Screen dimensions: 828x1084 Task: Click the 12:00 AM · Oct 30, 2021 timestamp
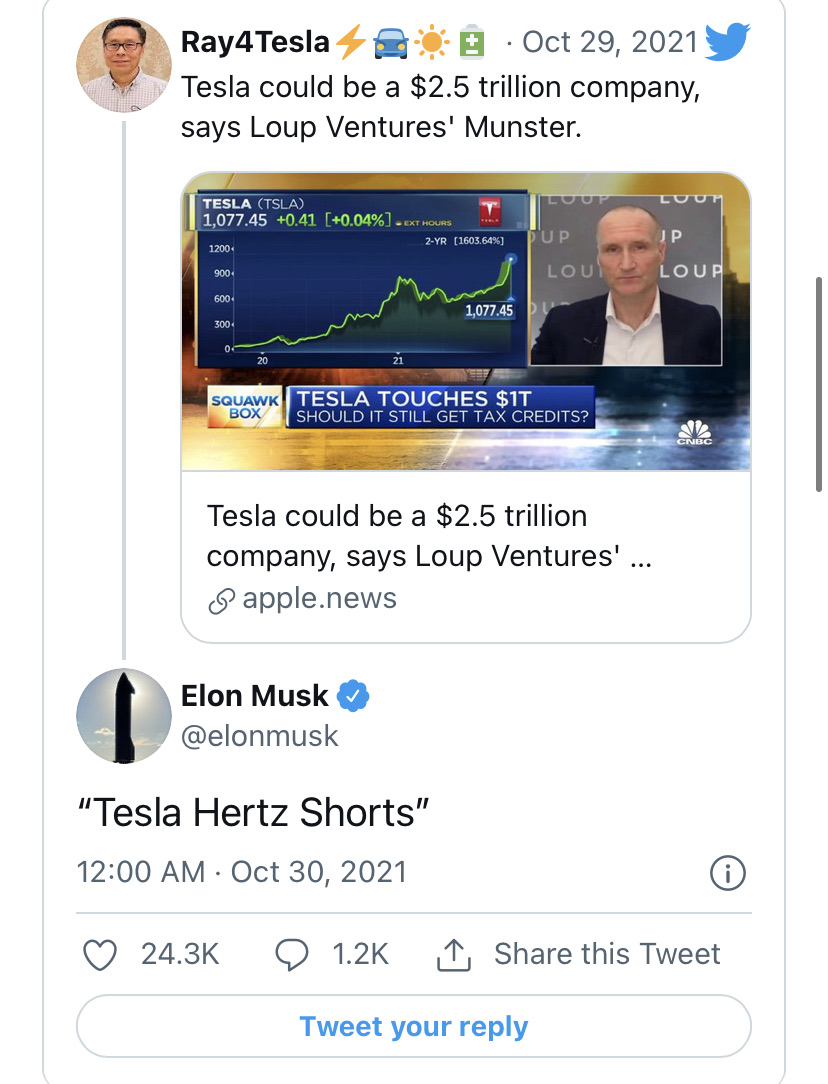[242, 872]
